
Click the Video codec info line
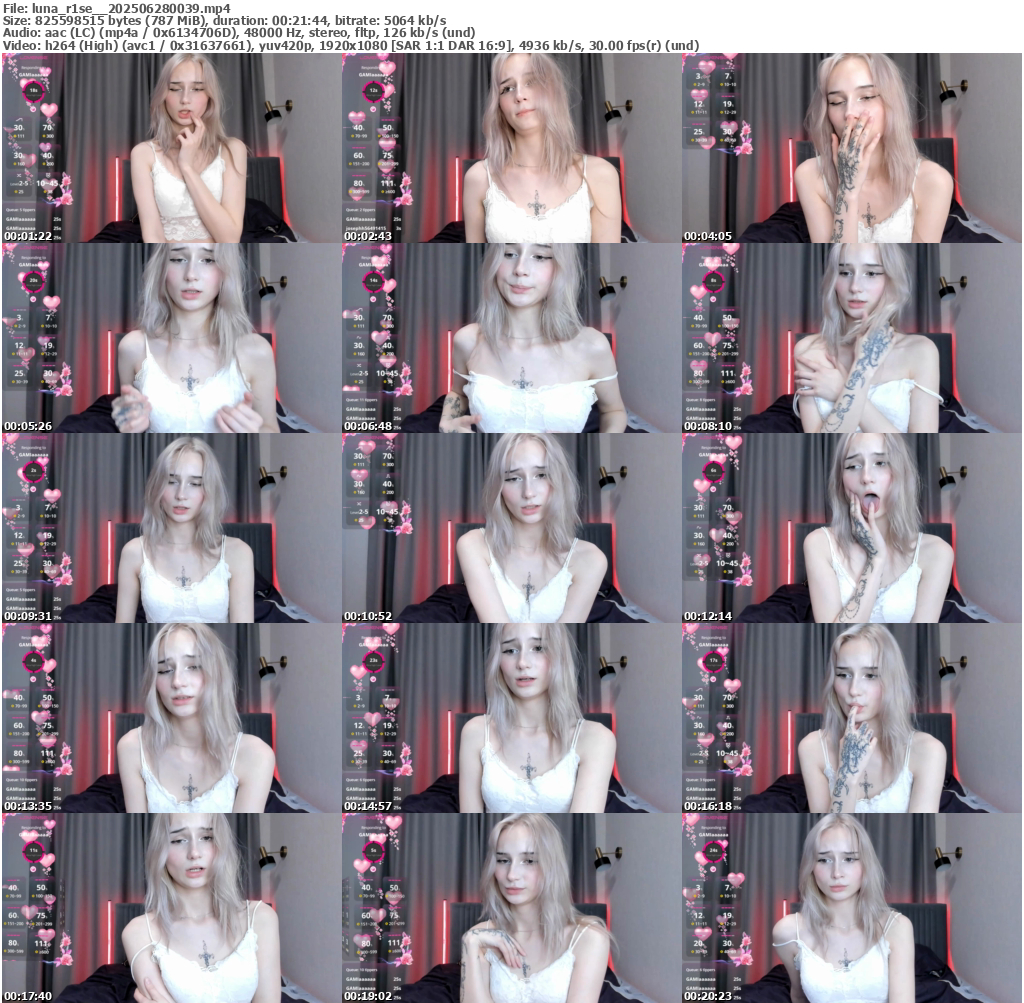[350, 45]
